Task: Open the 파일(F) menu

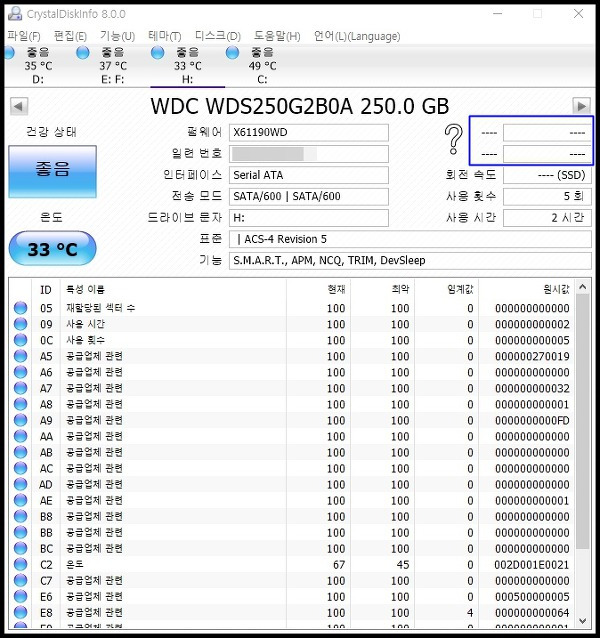Action: (x=24, y=36)
